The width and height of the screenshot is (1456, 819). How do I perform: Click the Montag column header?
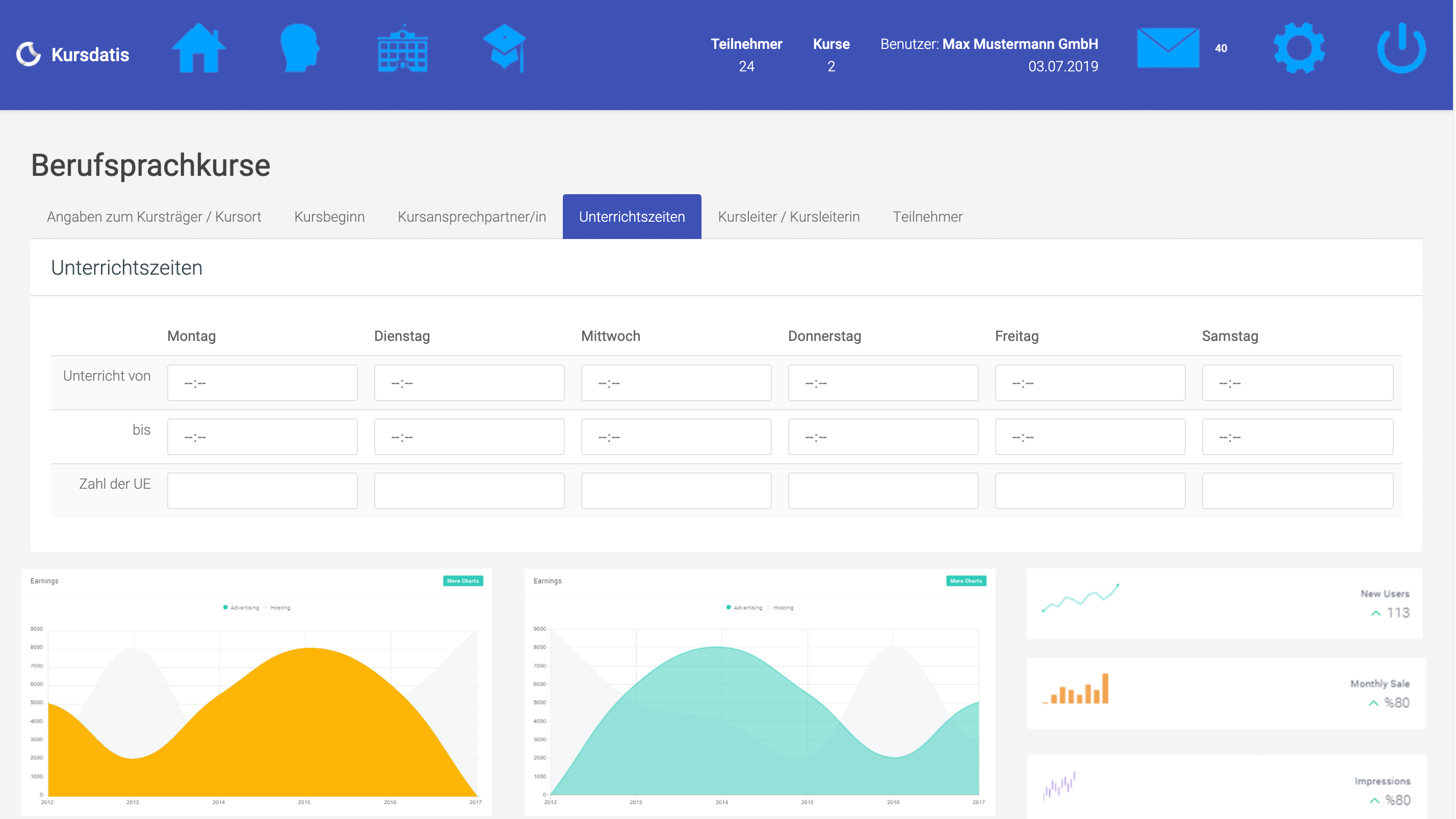tap(192, 336)
